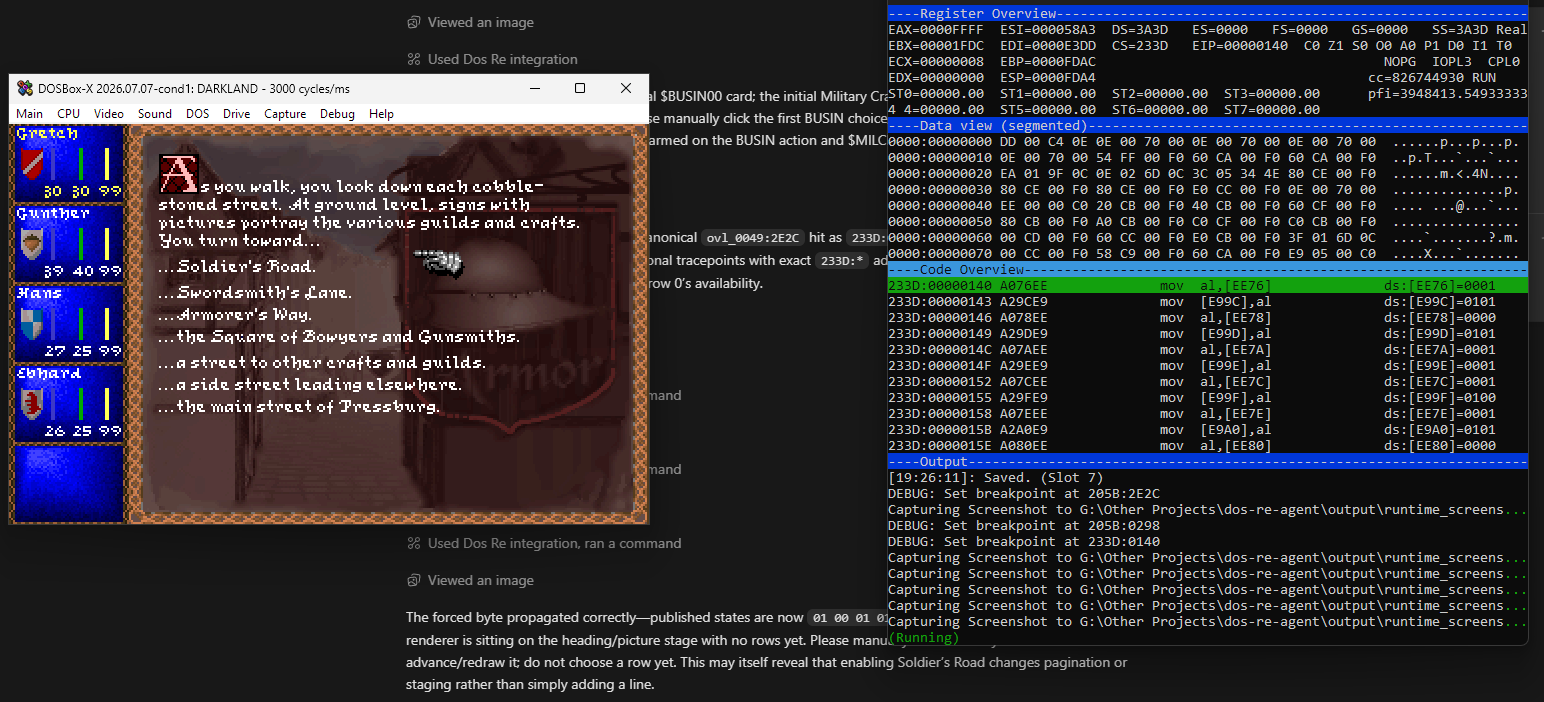Choose the main street of Pressburg
Screen dimensions: 1544x702
(x=298, y=407)
